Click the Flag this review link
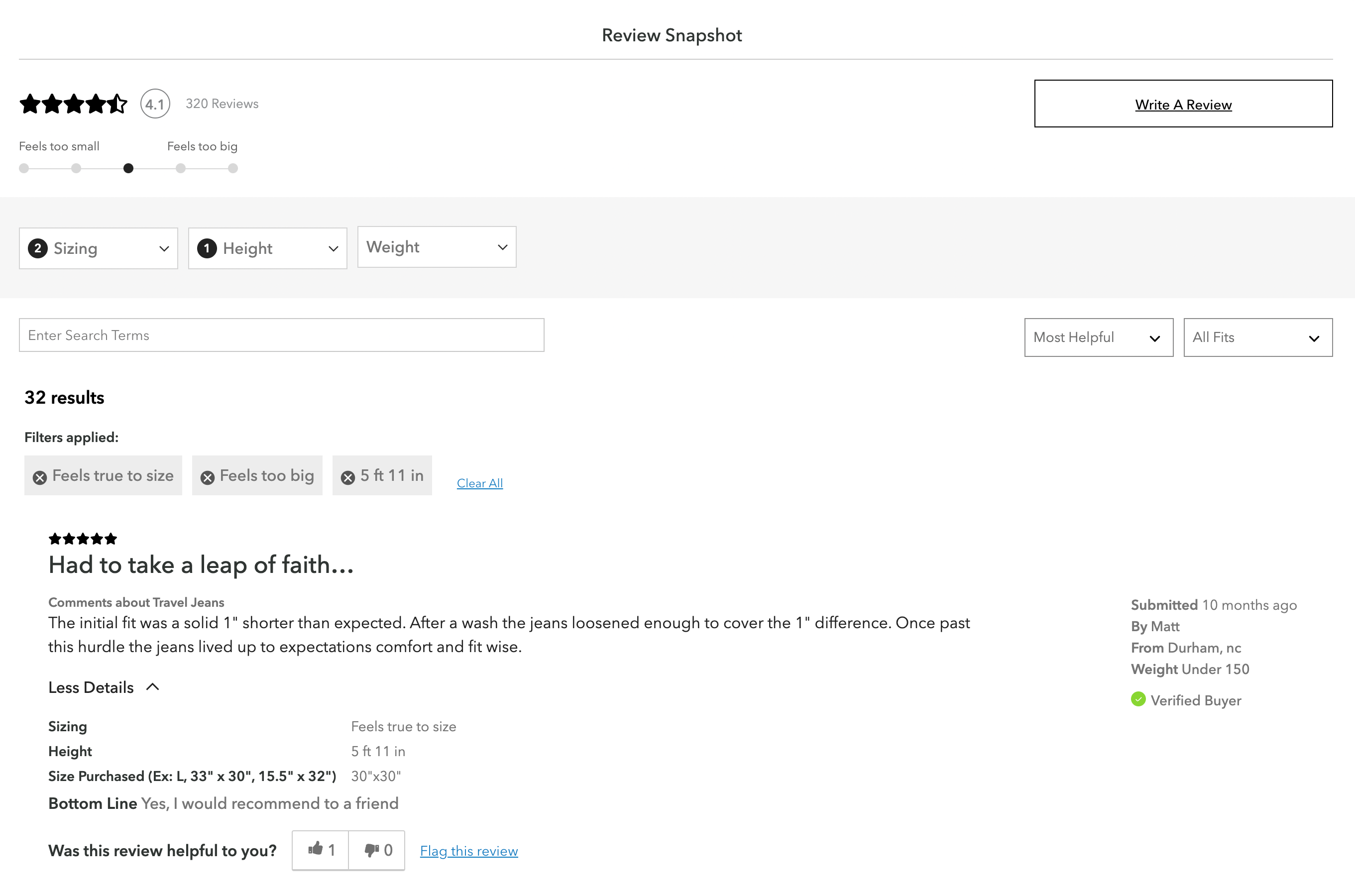Image resolution: width=1355 pixels, height=896 pixels. pyautogui.click(x=468, y=851)
